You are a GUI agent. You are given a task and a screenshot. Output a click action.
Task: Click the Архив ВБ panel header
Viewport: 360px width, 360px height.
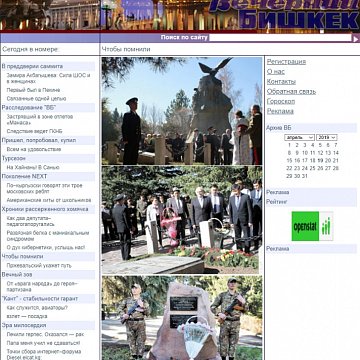click(311, 128)
